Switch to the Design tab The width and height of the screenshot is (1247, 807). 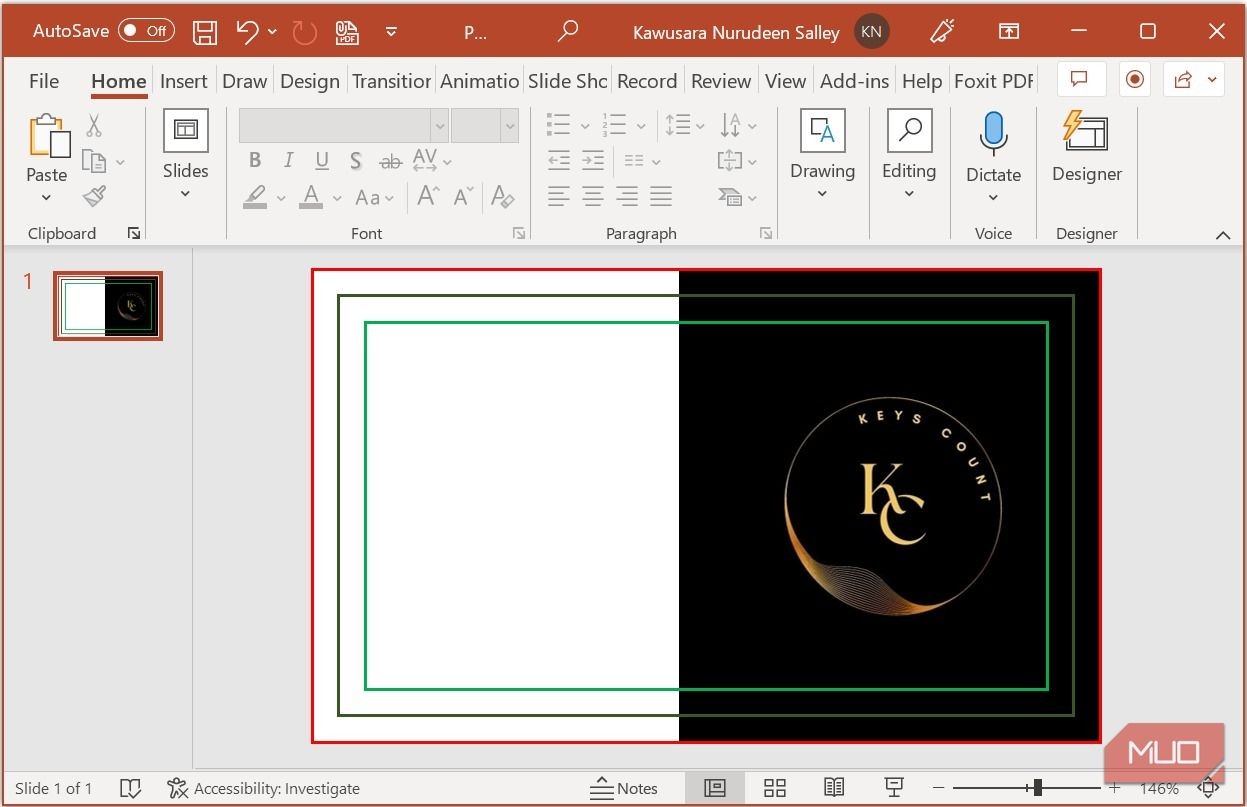click(x=310, y=81)
